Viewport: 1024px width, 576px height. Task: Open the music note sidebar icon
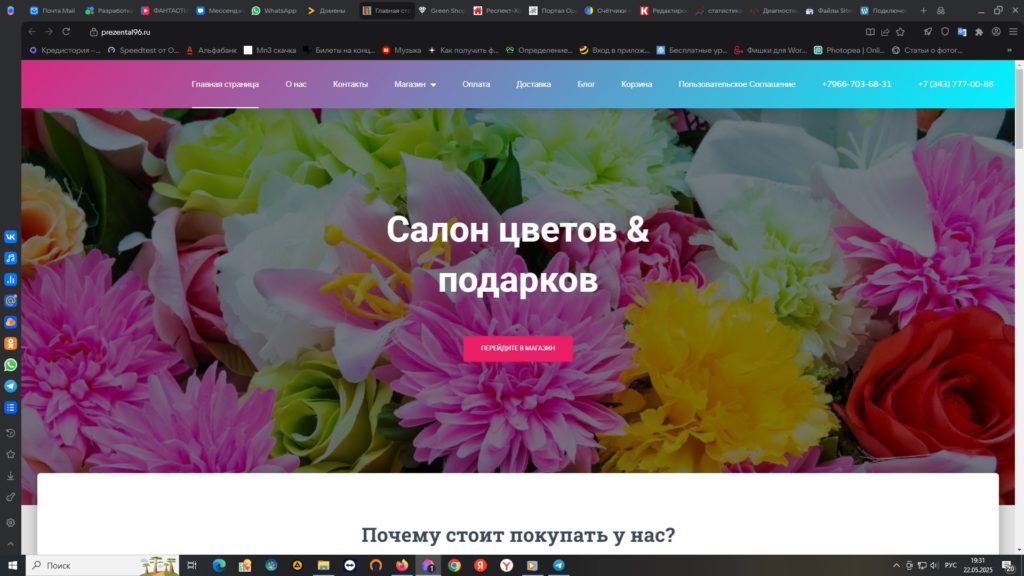10,258
